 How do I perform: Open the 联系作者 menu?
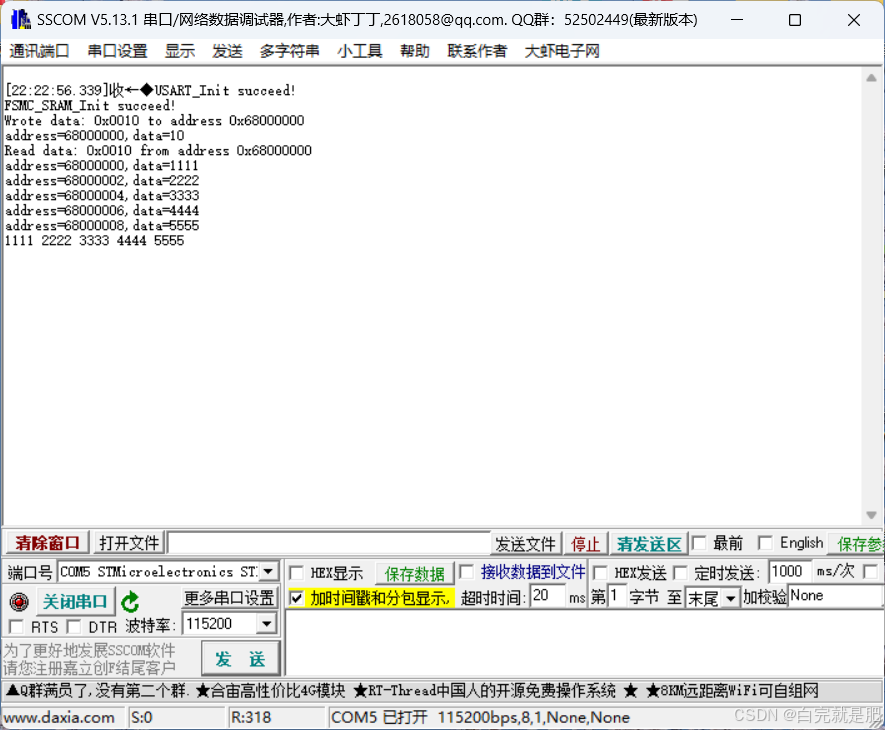477,51
